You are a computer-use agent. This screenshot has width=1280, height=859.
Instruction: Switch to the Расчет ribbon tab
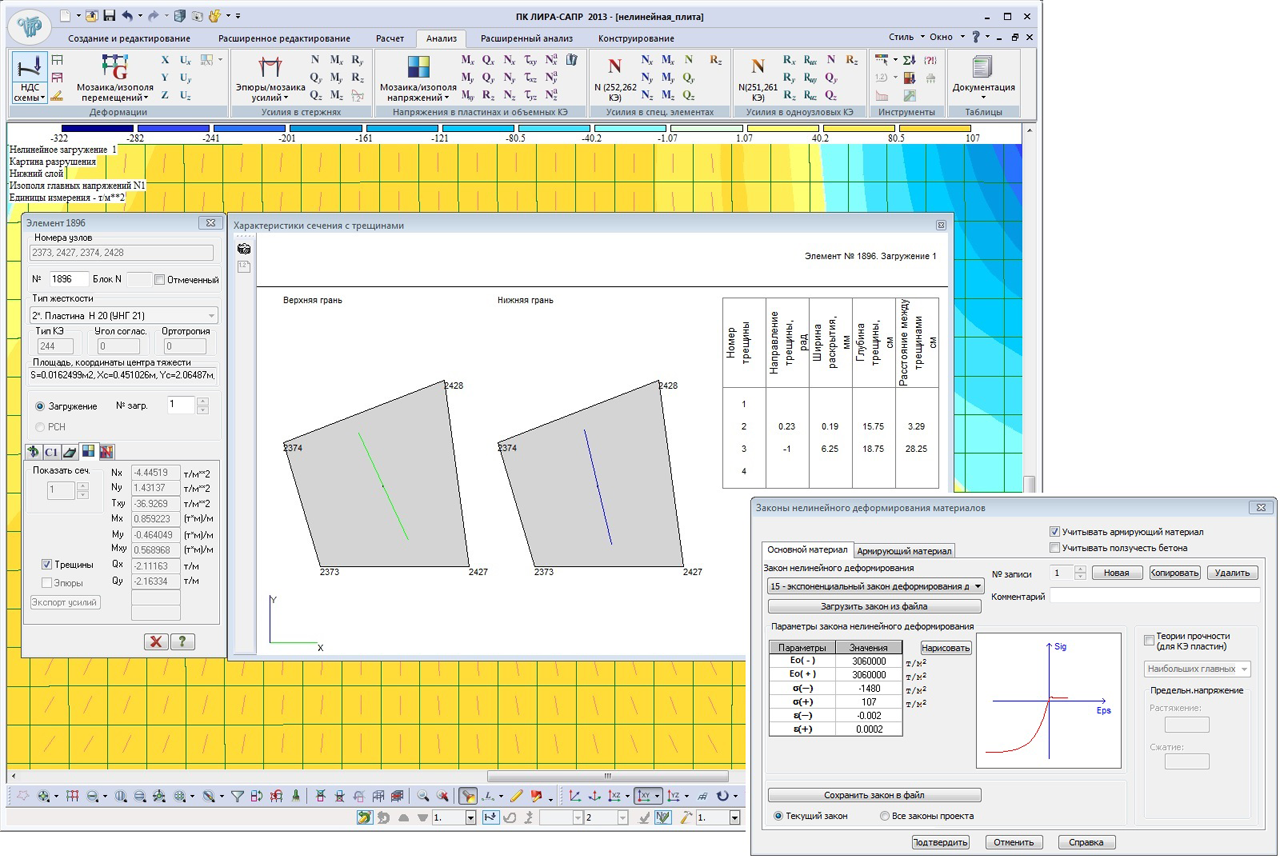pos(389,38)
